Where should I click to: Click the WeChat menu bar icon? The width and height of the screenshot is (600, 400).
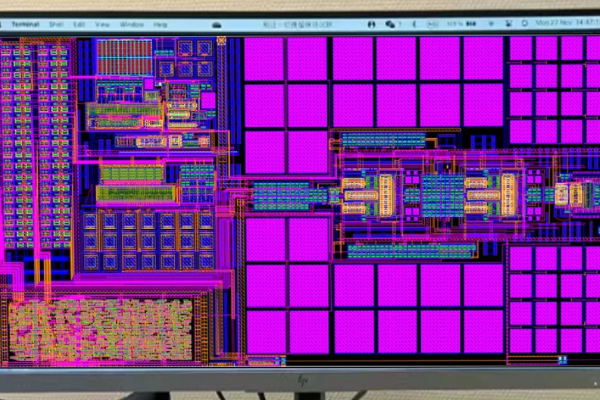pos(390,24)
